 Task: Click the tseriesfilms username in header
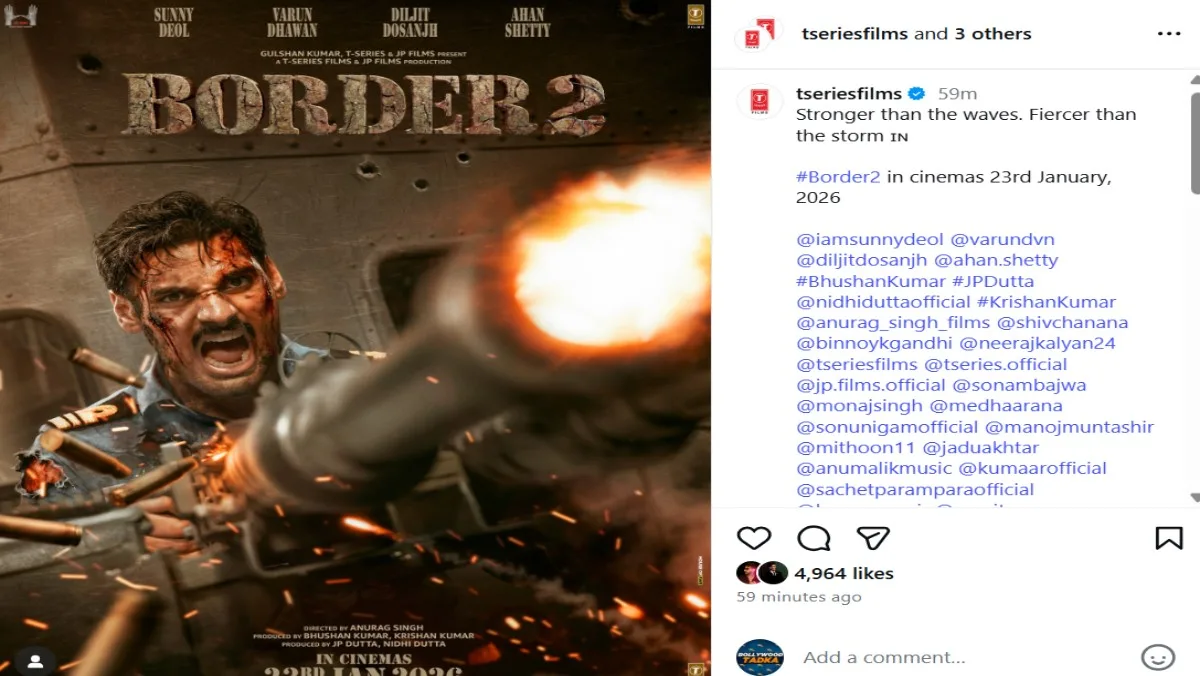pyautogui.click(x=855, y=34)
